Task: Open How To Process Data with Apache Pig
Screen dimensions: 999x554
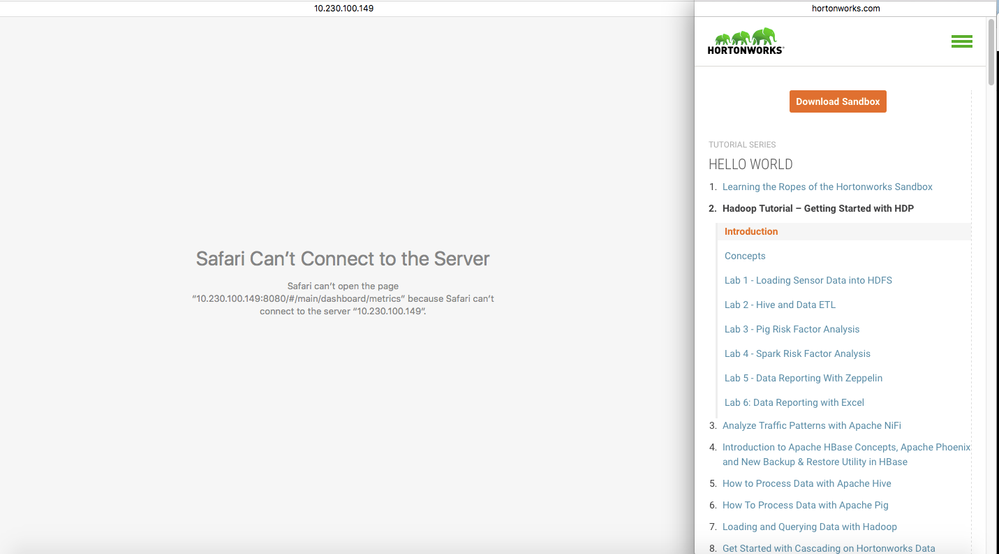Action: 805,505
